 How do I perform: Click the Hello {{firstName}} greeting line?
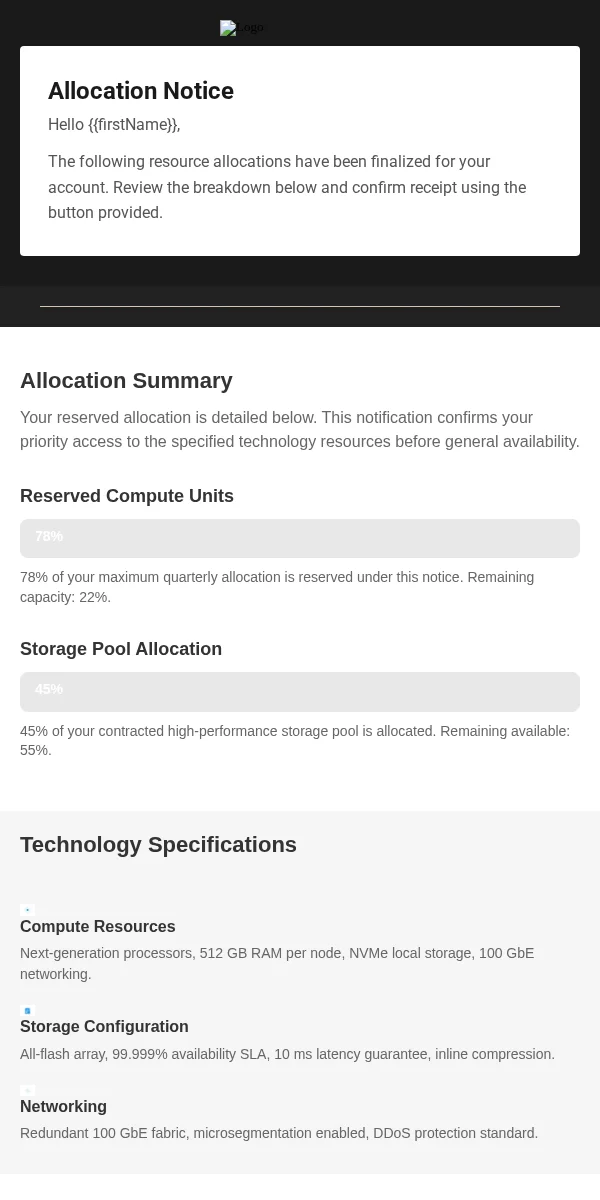pyautogui.click(x=114, y=125)
